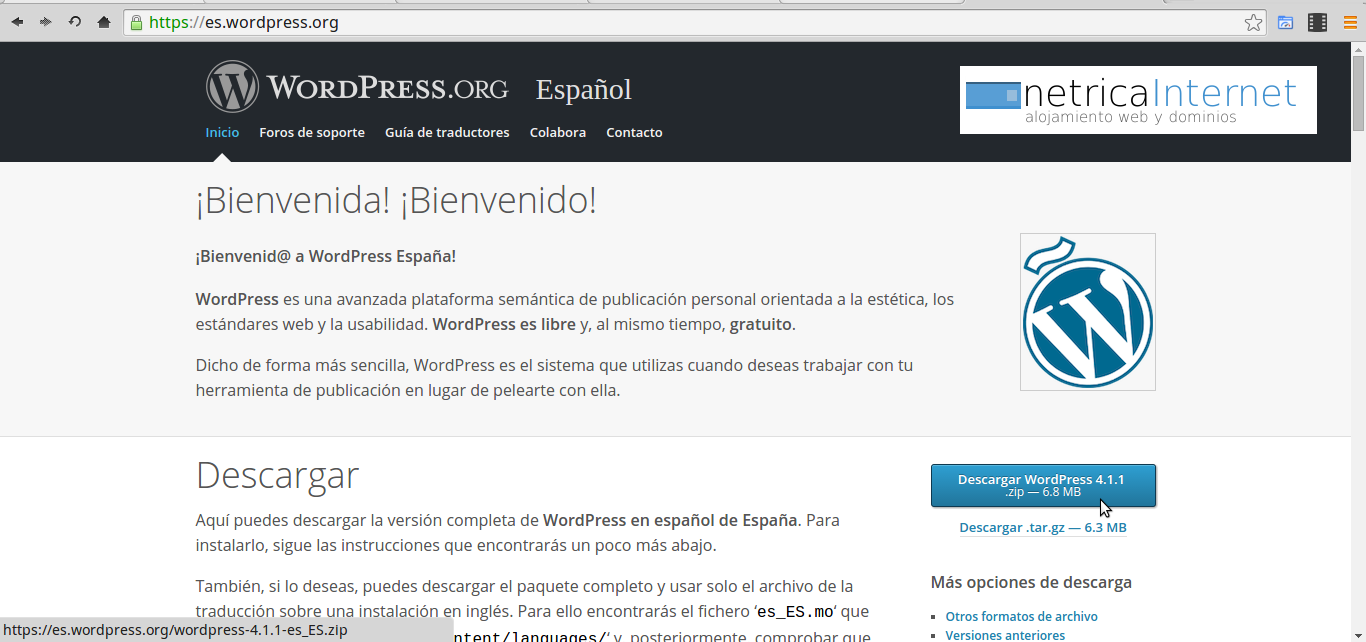
Task: Click the ¡Bienvenid@ a WordPress España! text
Action: 326,256
